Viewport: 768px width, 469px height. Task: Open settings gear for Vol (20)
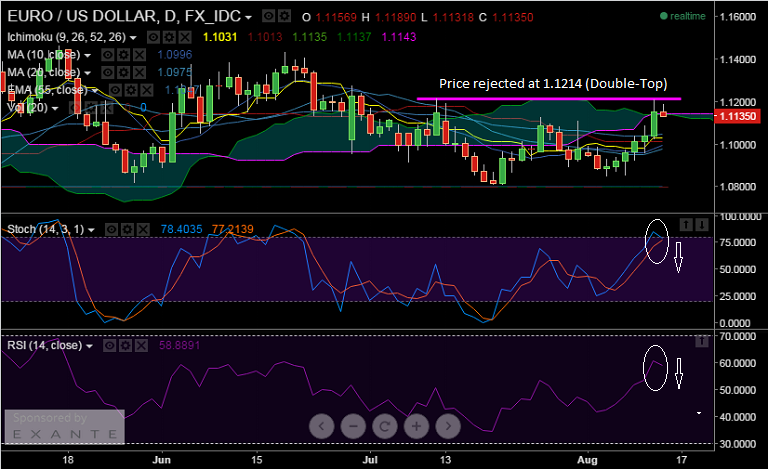(x=91, y=107)
